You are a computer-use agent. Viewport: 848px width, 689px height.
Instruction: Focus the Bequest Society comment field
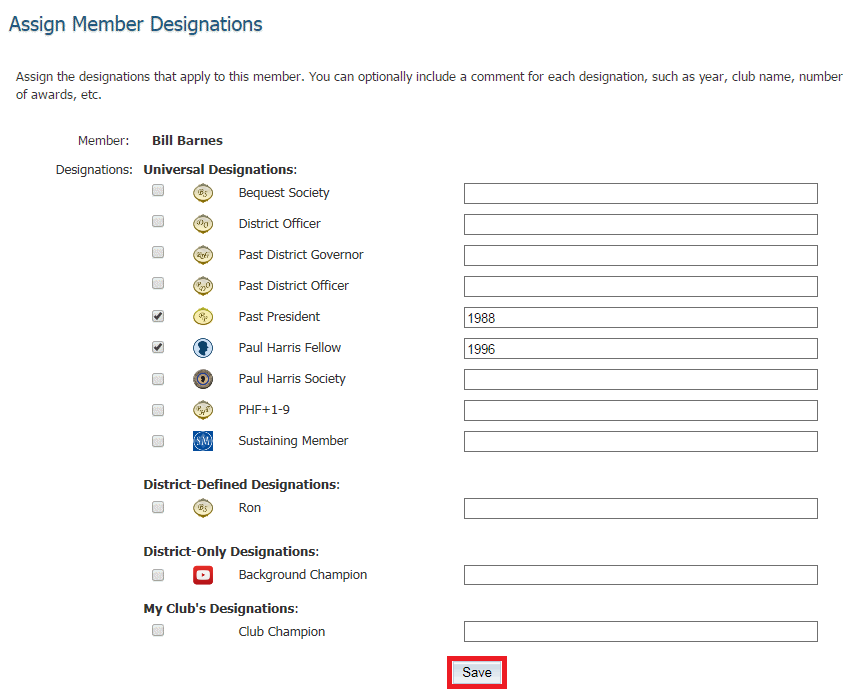pos(640,194)
